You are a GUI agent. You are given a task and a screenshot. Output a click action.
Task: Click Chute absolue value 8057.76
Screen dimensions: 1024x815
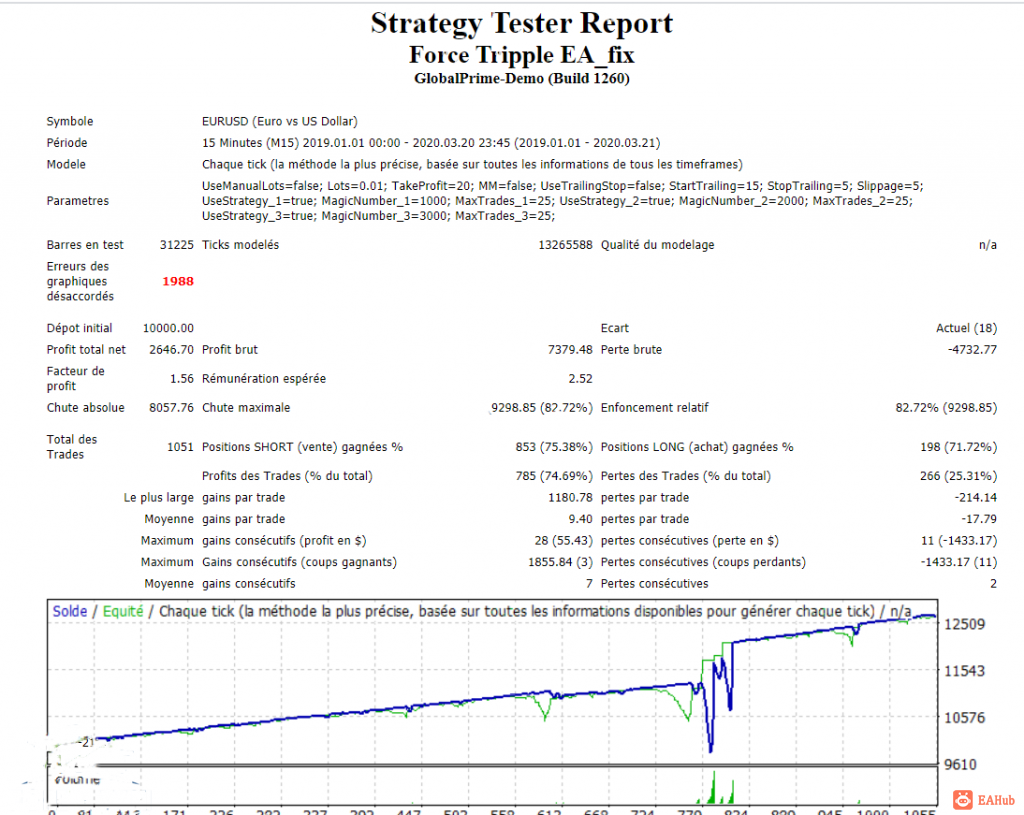point(171,408)
